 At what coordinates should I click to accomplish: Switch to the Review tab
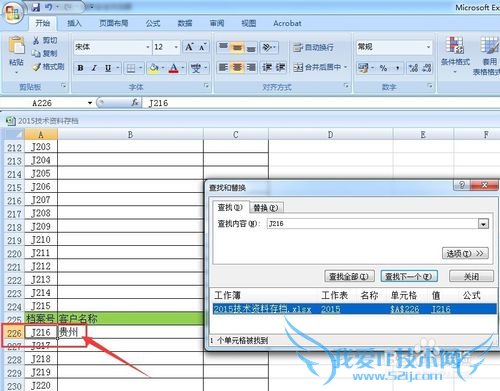coord(217,23)
